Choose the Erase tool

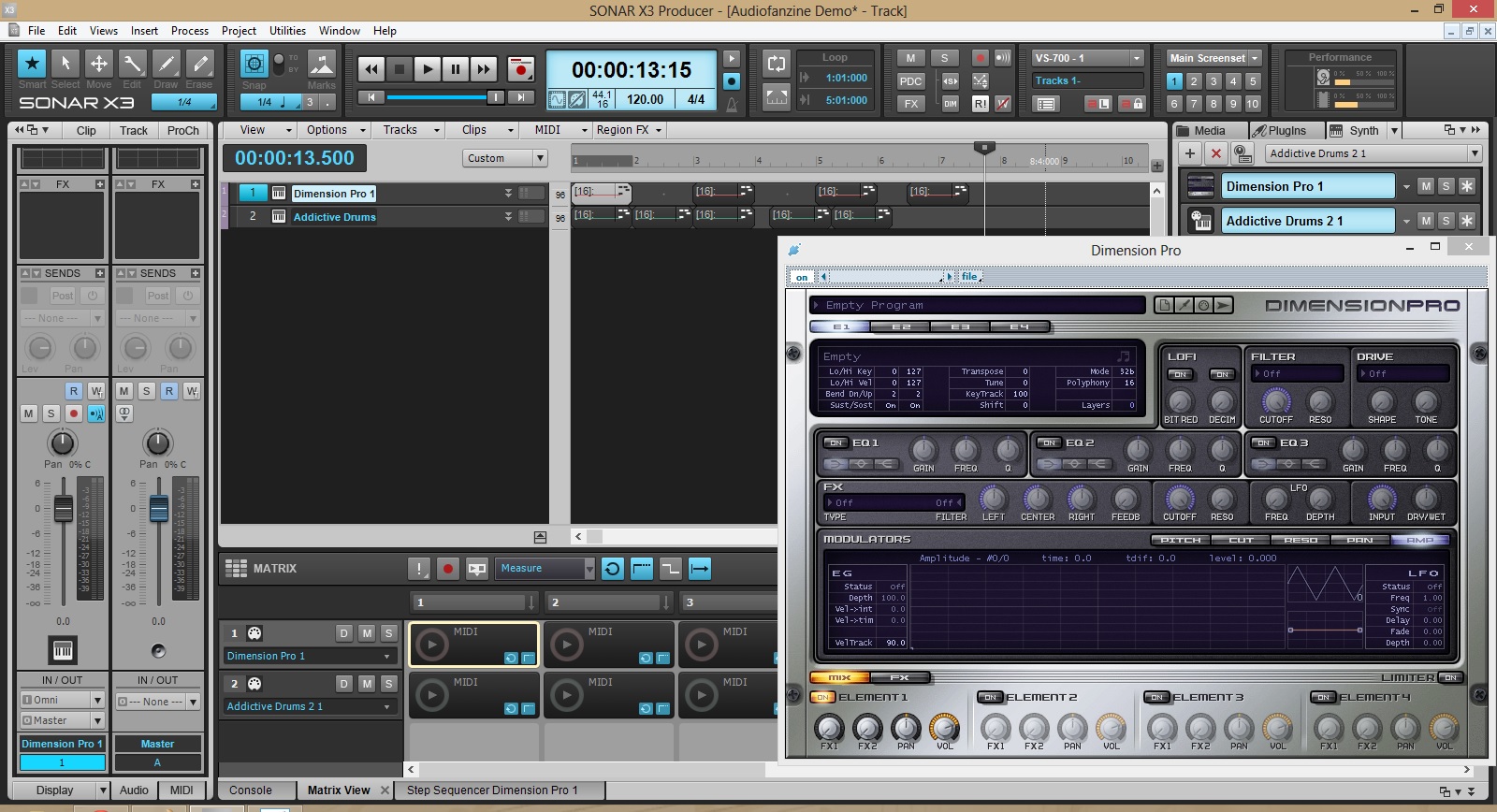(199, 64)
